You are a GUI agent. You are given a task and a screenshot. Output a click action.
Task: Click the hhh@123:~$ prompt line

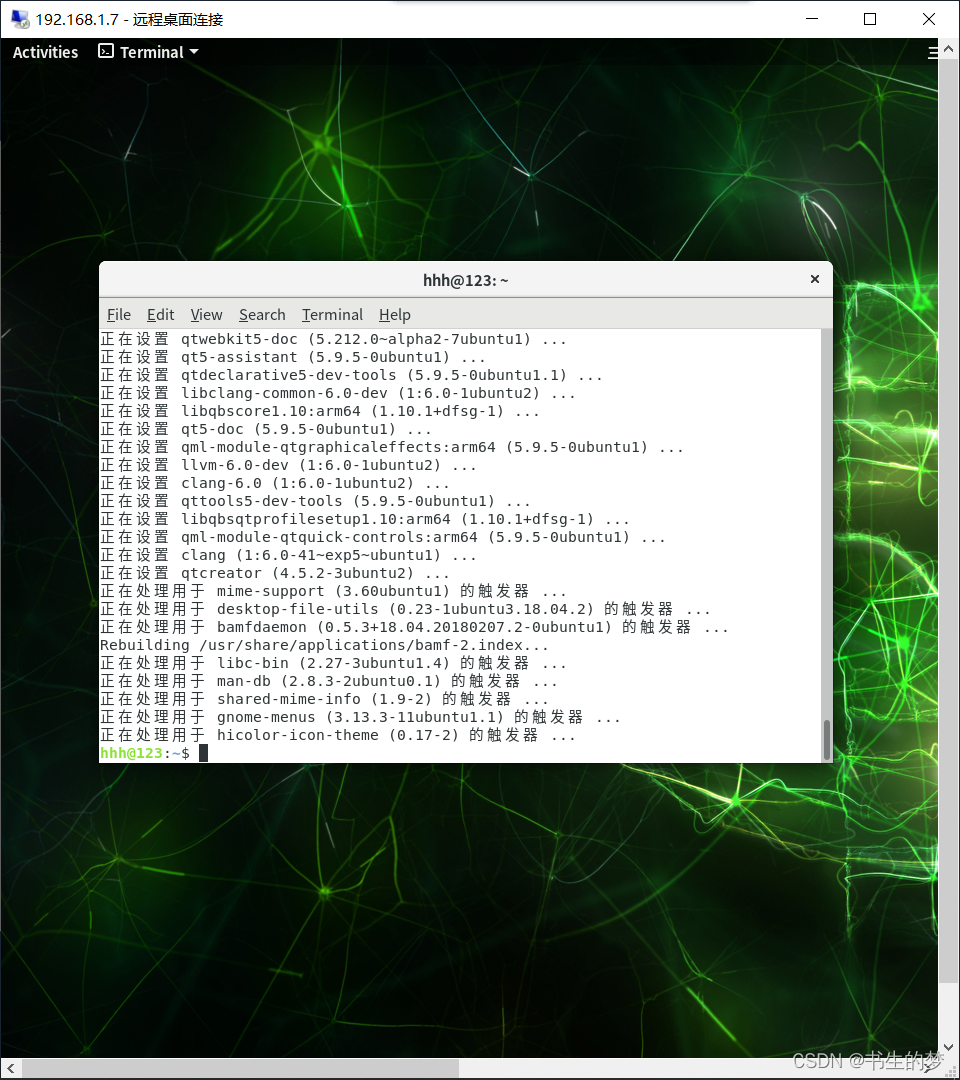click(x=154, y=754)
